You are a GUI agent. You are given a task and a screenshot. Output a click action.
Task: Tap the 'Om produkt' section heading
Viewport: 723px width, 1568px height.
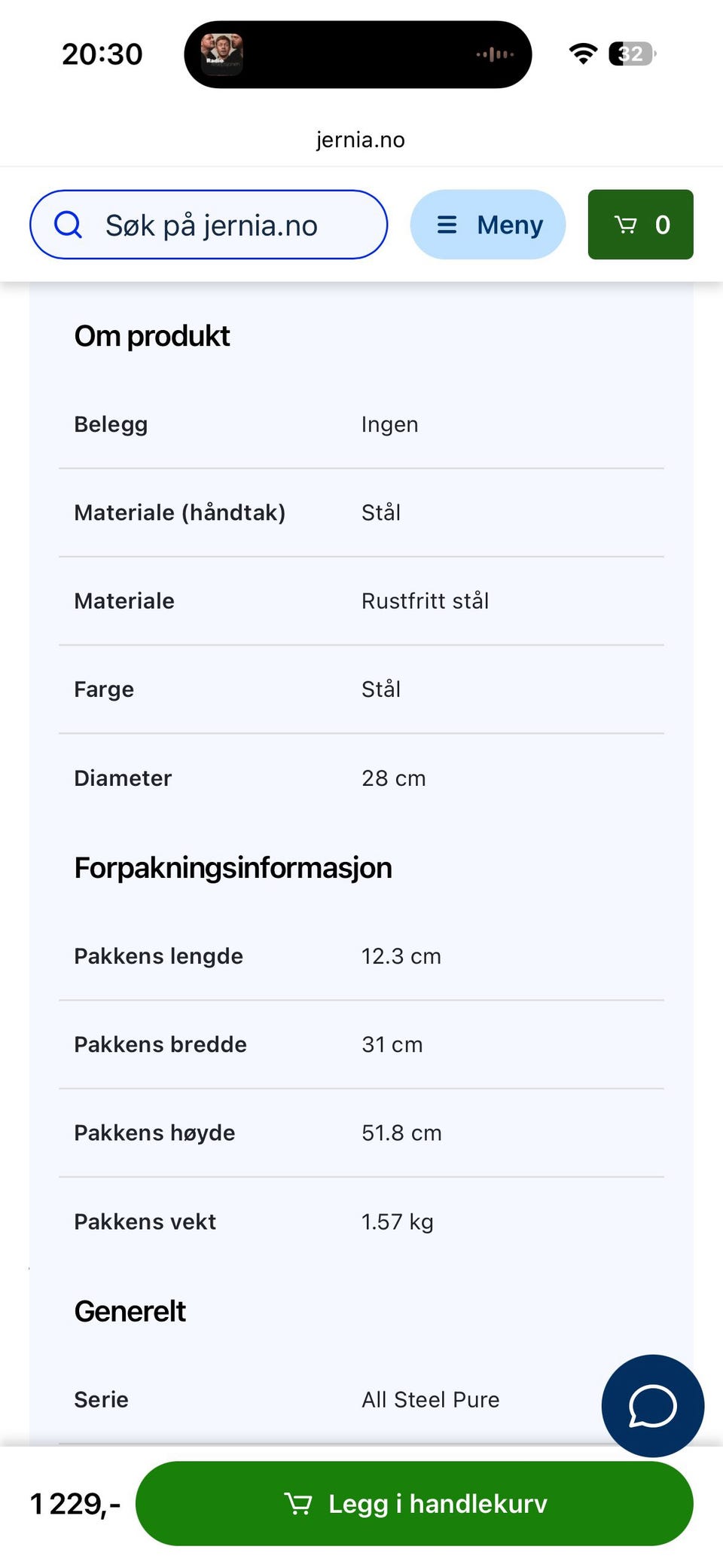[152, 336]
